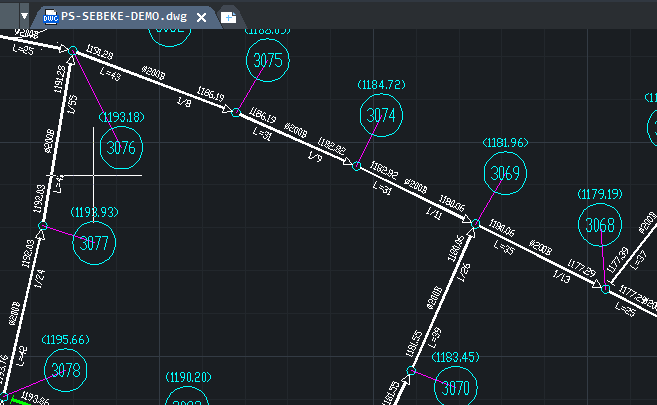This screenshot has width=657, height=405.
Task: Click the elevation text (1181.96)
Action: click(505, 143)
